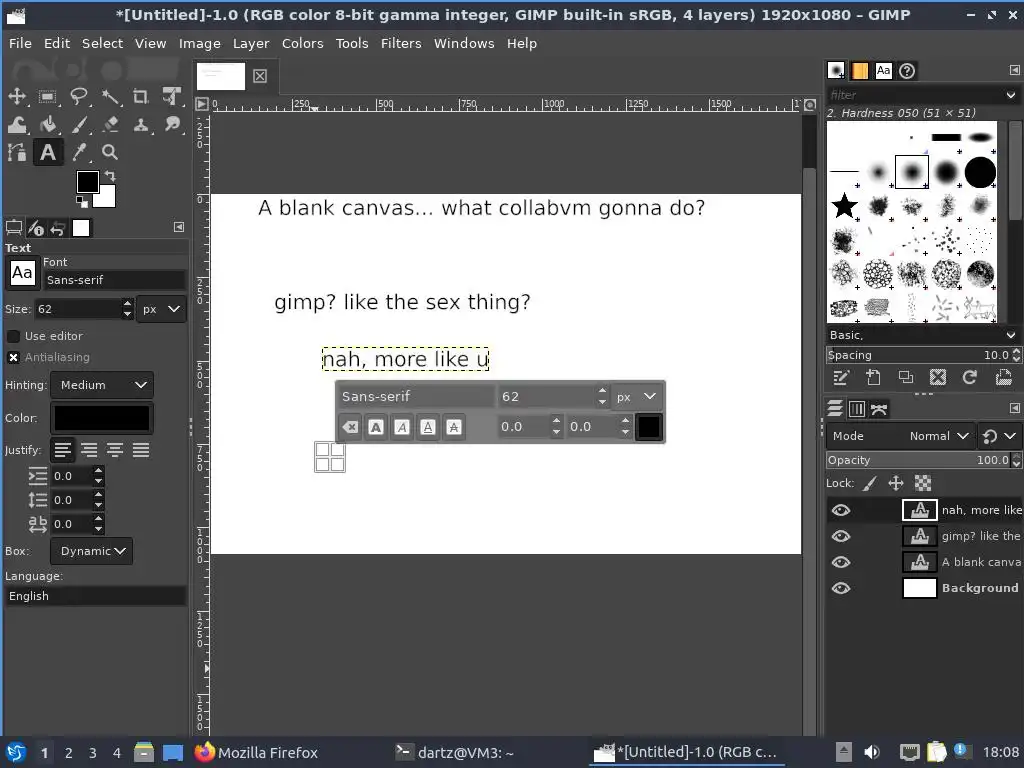Open the layers panel configure menu arrow
The width and height of the screenshot is (1024, 768).
(1014, 408)
